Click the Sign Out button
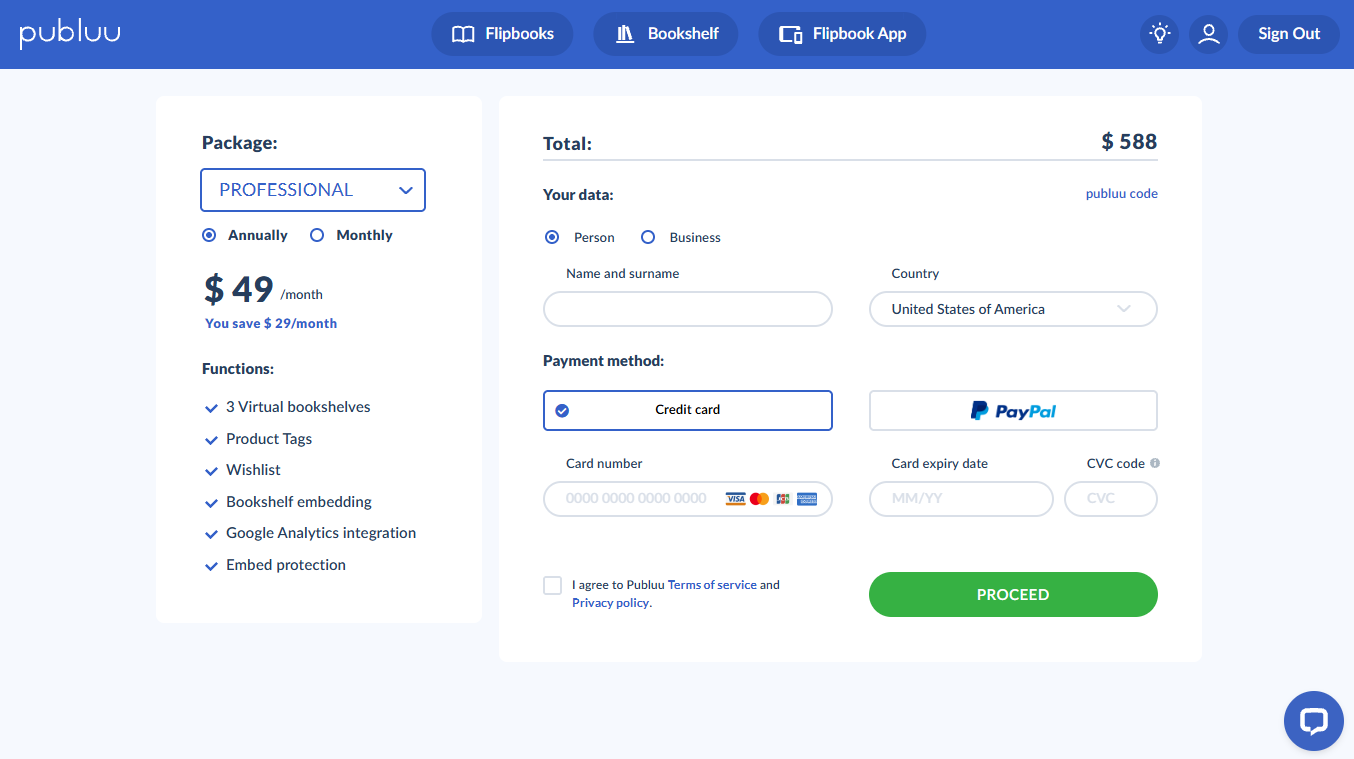Image resolution: width=1354 pixels, height=759 pixels. pos(1288,34)
